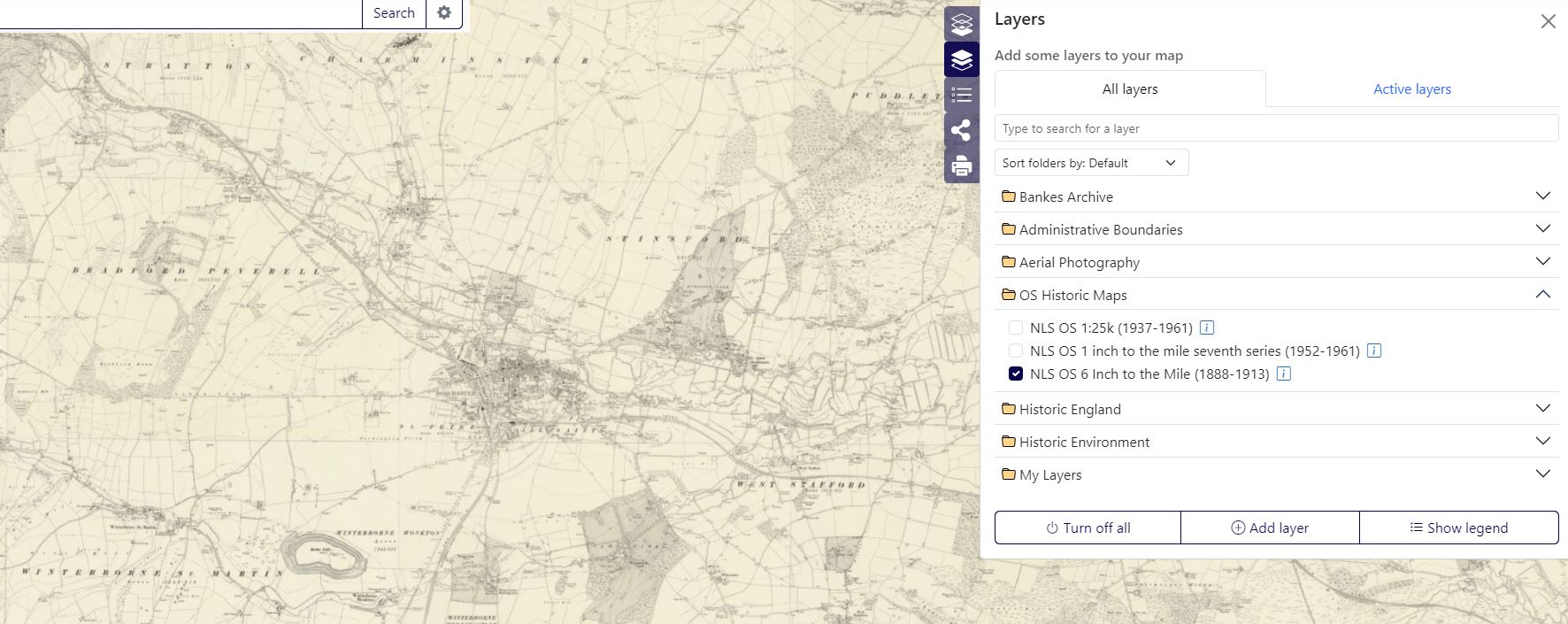This screenshot has height=624, width=1568.
Task: Enable the 1 inch seventh series checkbox
Action: coord(1016,351)
